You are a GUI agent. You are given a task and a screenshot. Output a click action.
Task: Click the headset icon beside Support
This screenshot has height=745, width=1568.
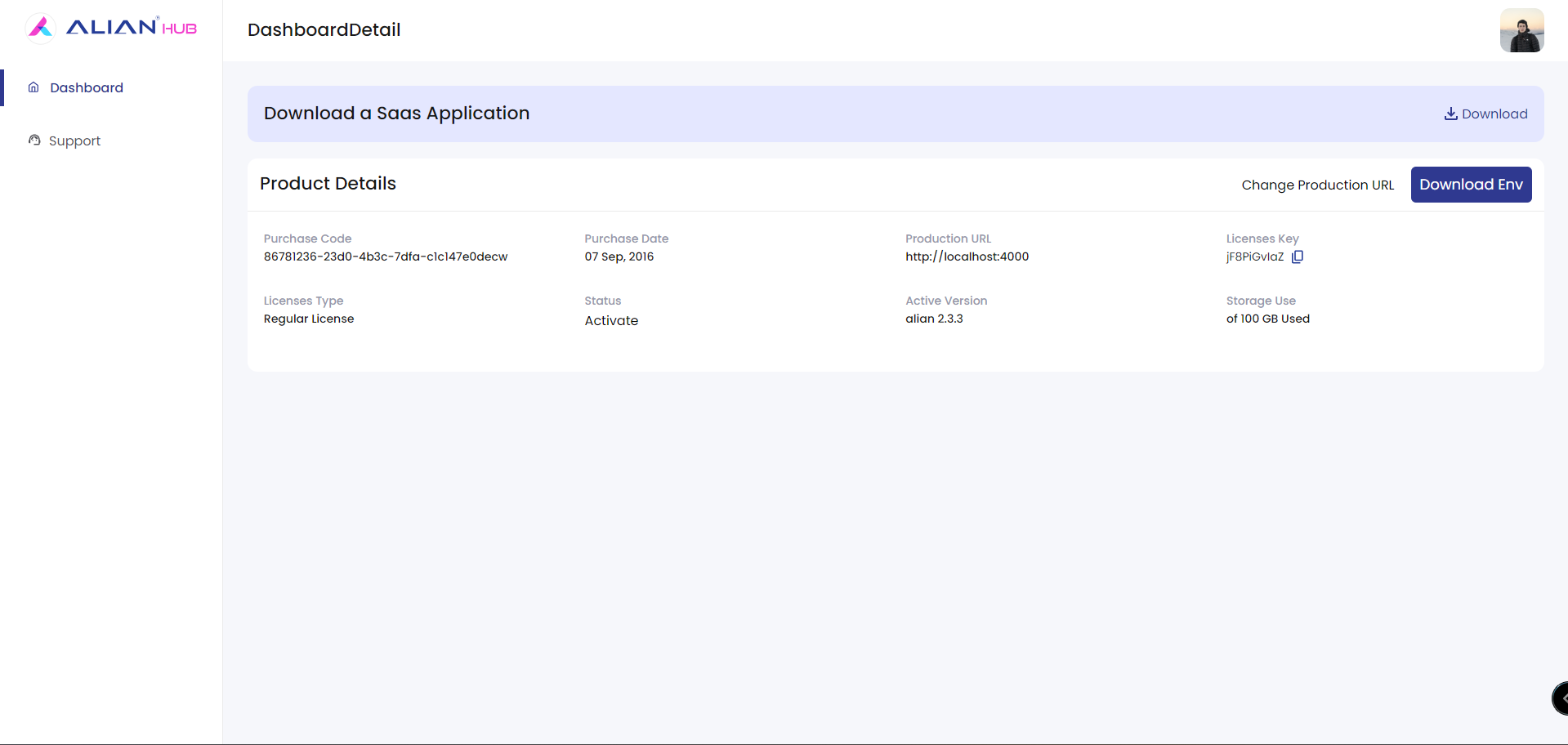click(x=34, y=141)
